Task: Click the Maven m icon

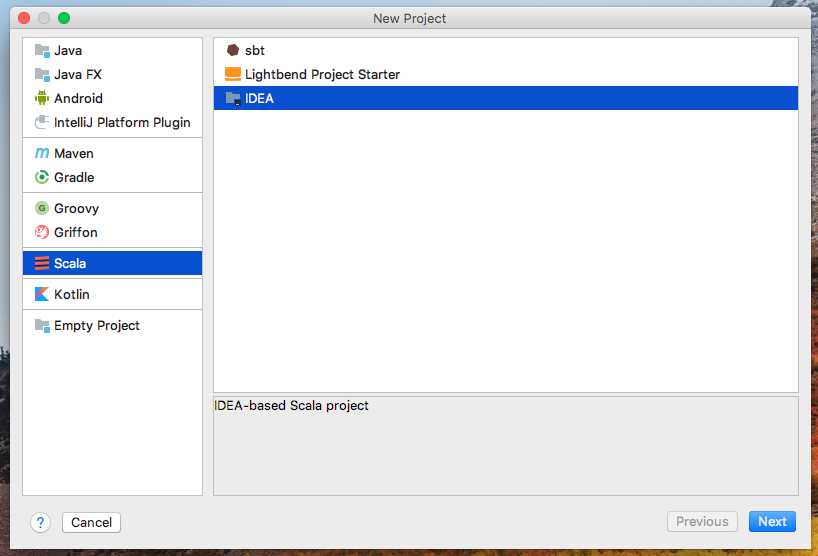Action: click(42, 153)
